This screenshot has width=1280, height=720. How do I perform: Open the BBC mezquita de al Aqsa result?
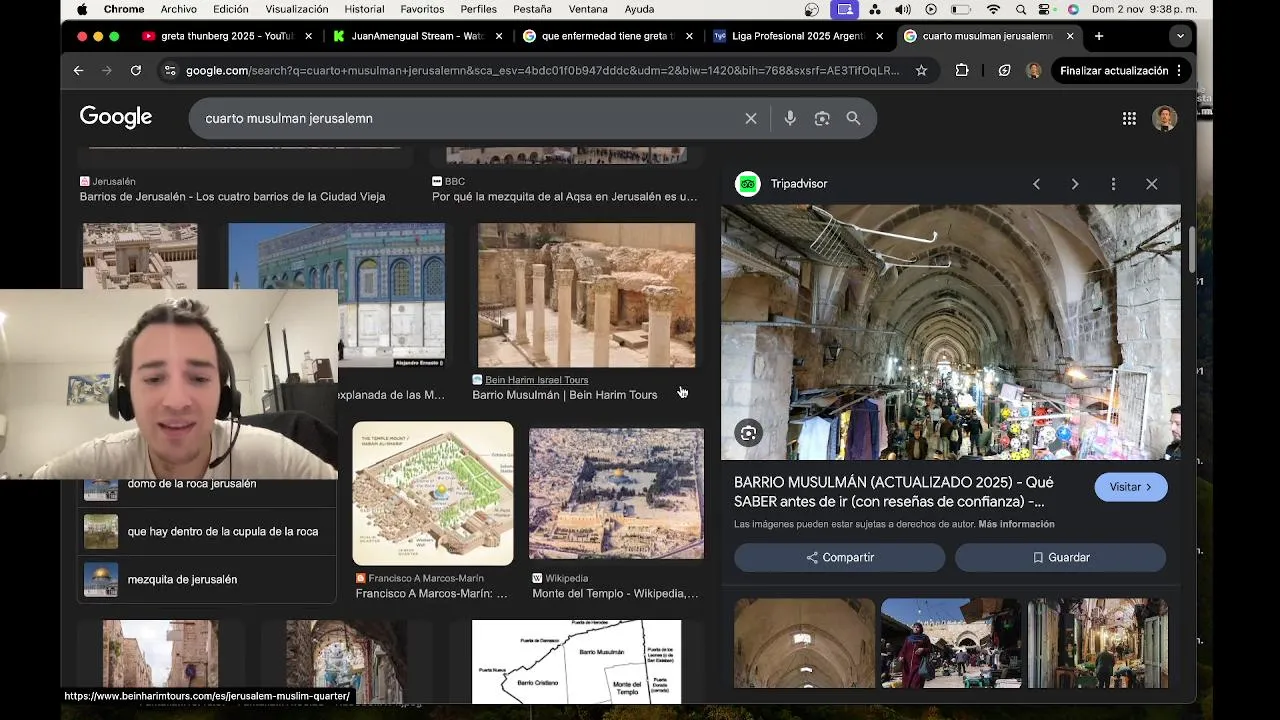tap(564, 197)
